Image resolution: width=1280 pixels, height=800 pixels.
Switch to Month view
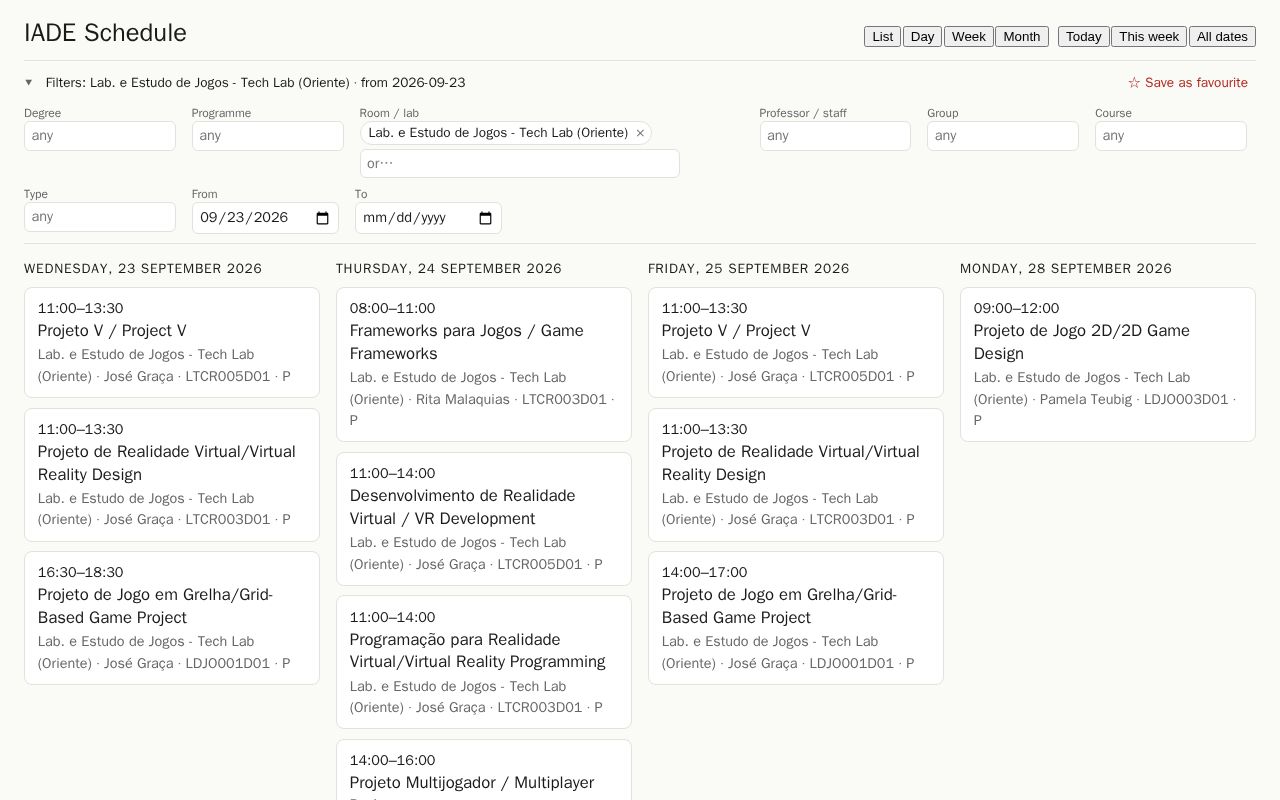[x=1021, y=36]
